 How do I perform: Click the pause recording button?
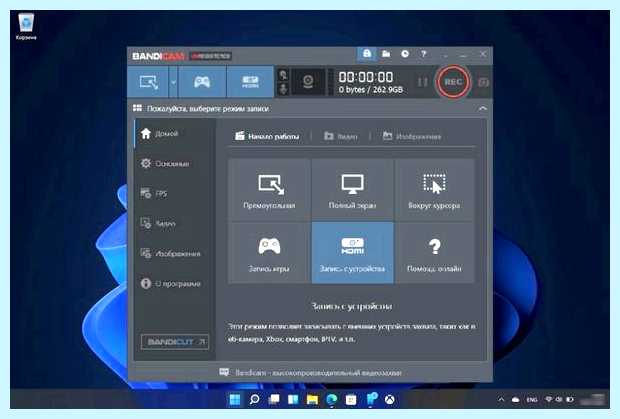[423, 82]
